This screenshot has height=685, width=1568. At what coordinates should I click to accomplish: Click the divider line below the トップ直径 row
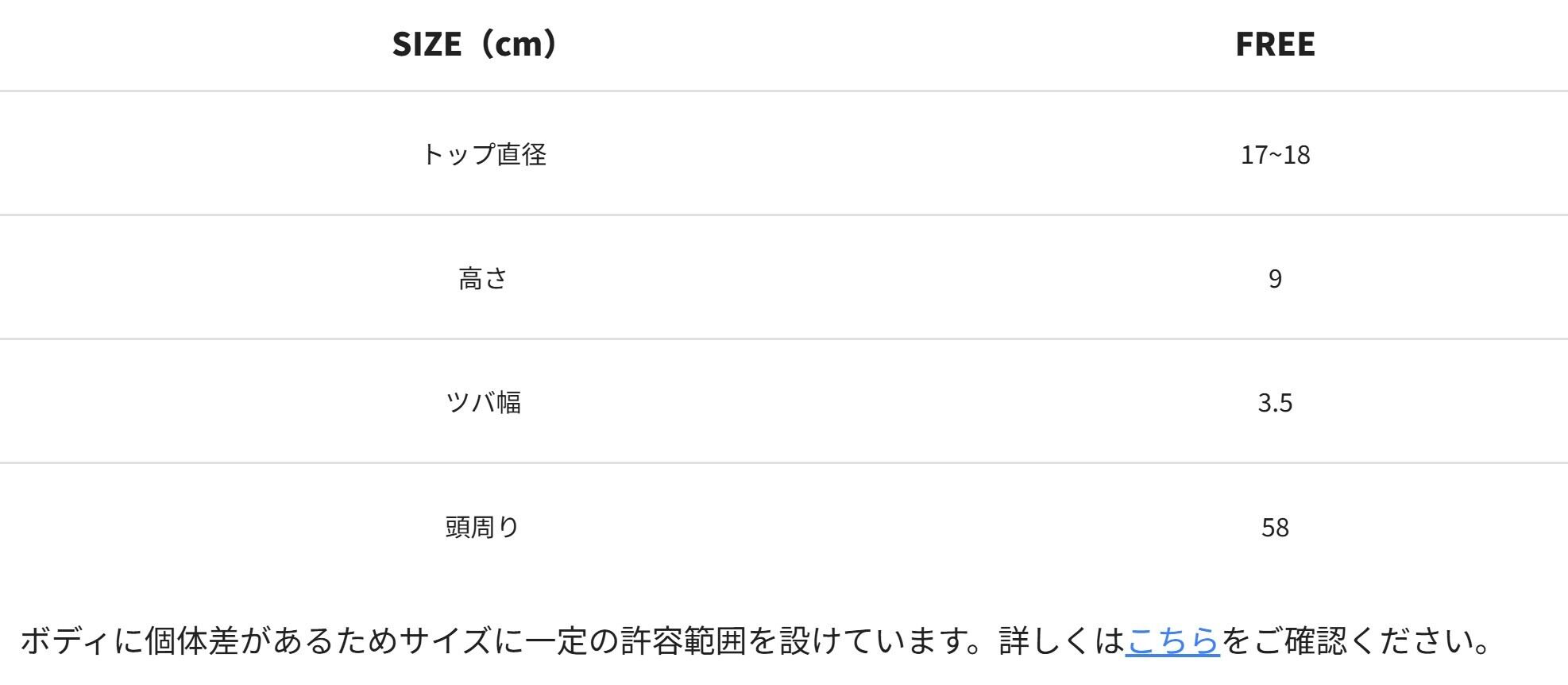784,215
